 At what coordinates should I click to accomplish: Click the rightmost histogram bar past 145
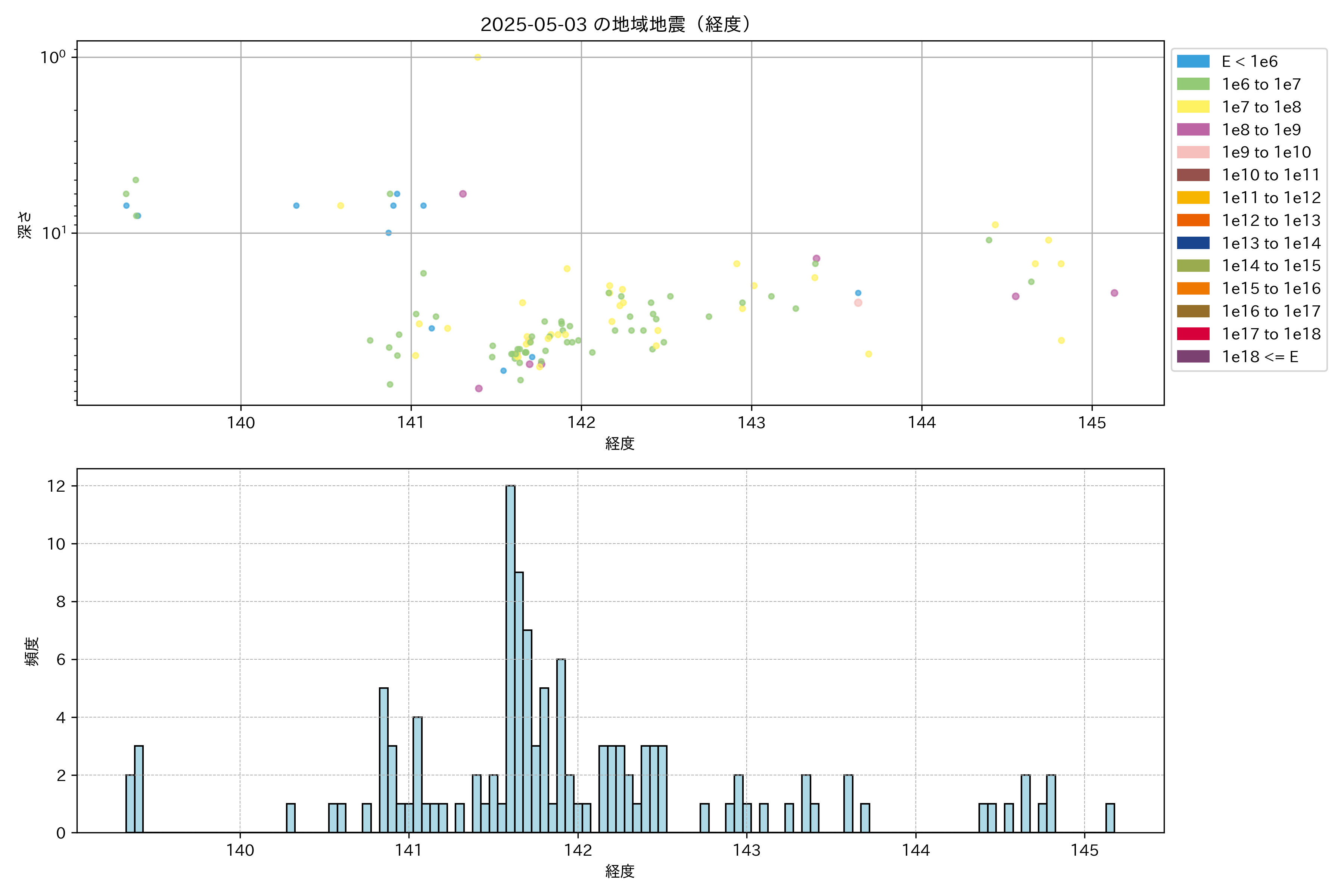(1110, 818)
